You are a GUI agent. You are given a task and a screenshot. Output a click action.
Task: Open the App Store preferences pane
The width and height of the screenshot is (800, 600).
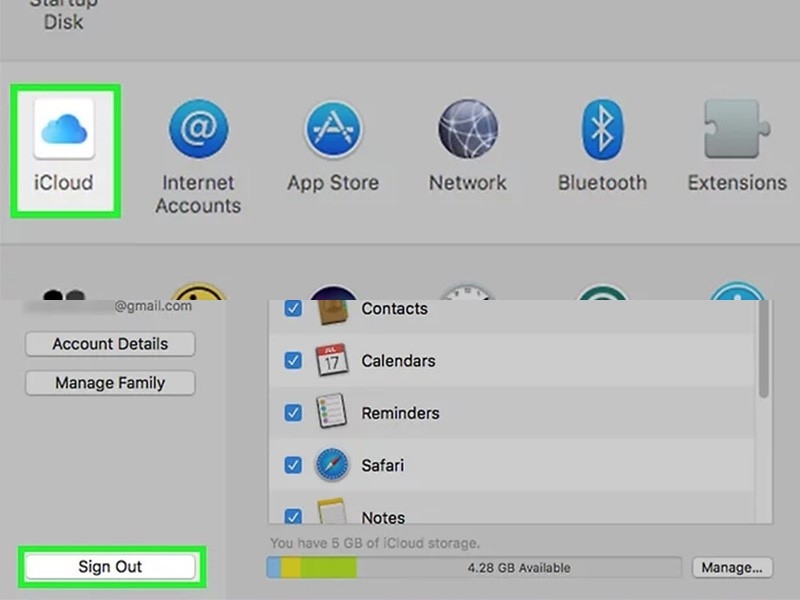click(x=333, y=131)
